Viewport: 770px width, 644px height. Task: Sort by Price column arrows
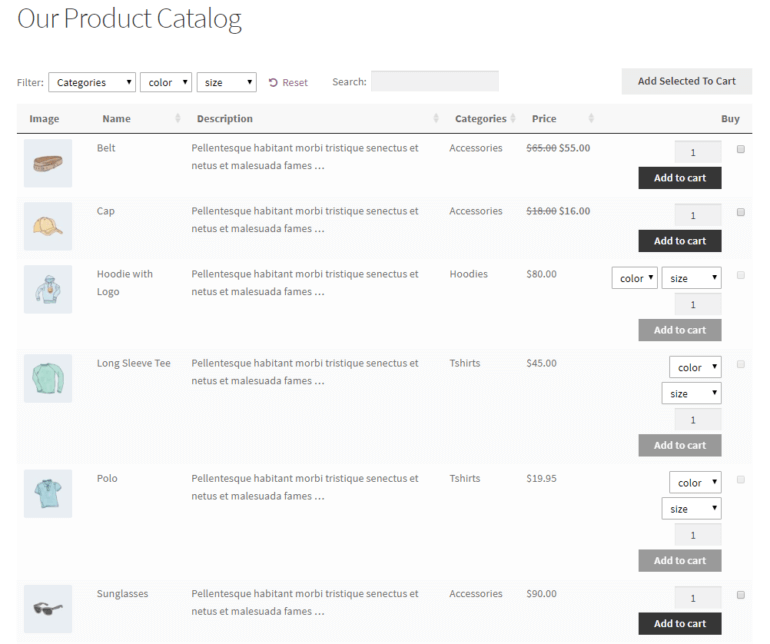tap(591, 118)
